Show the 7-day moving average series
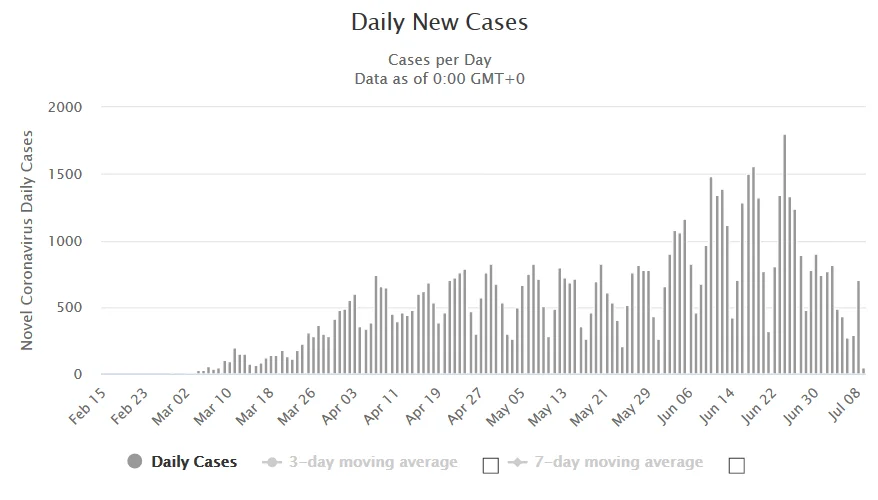Viewport: 878px width, 500px height. pyautogui.click(x=617, y=462)
